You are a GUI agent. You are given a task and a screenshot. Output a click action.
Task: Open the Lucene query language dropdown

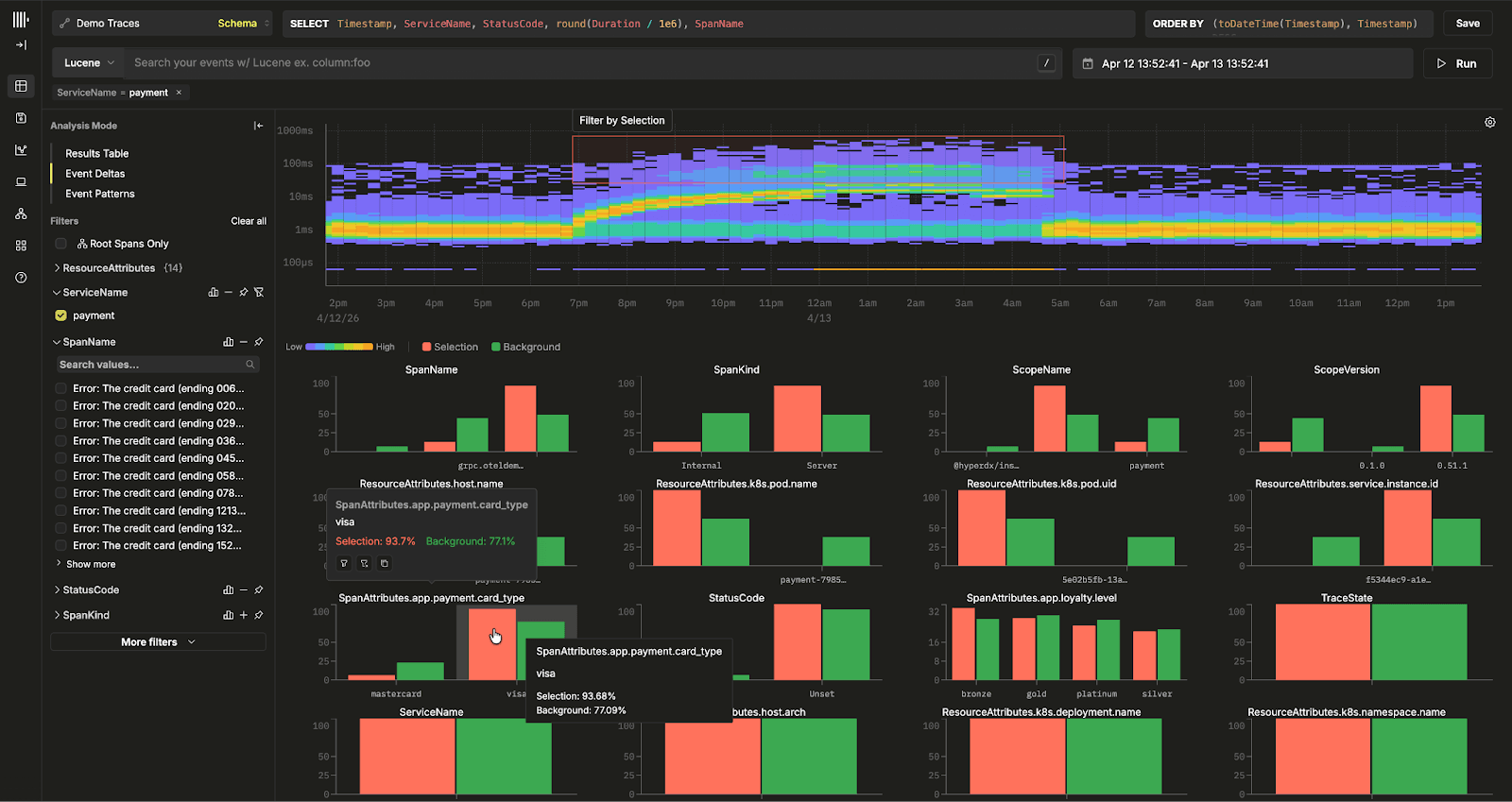(x=89, y=63)
